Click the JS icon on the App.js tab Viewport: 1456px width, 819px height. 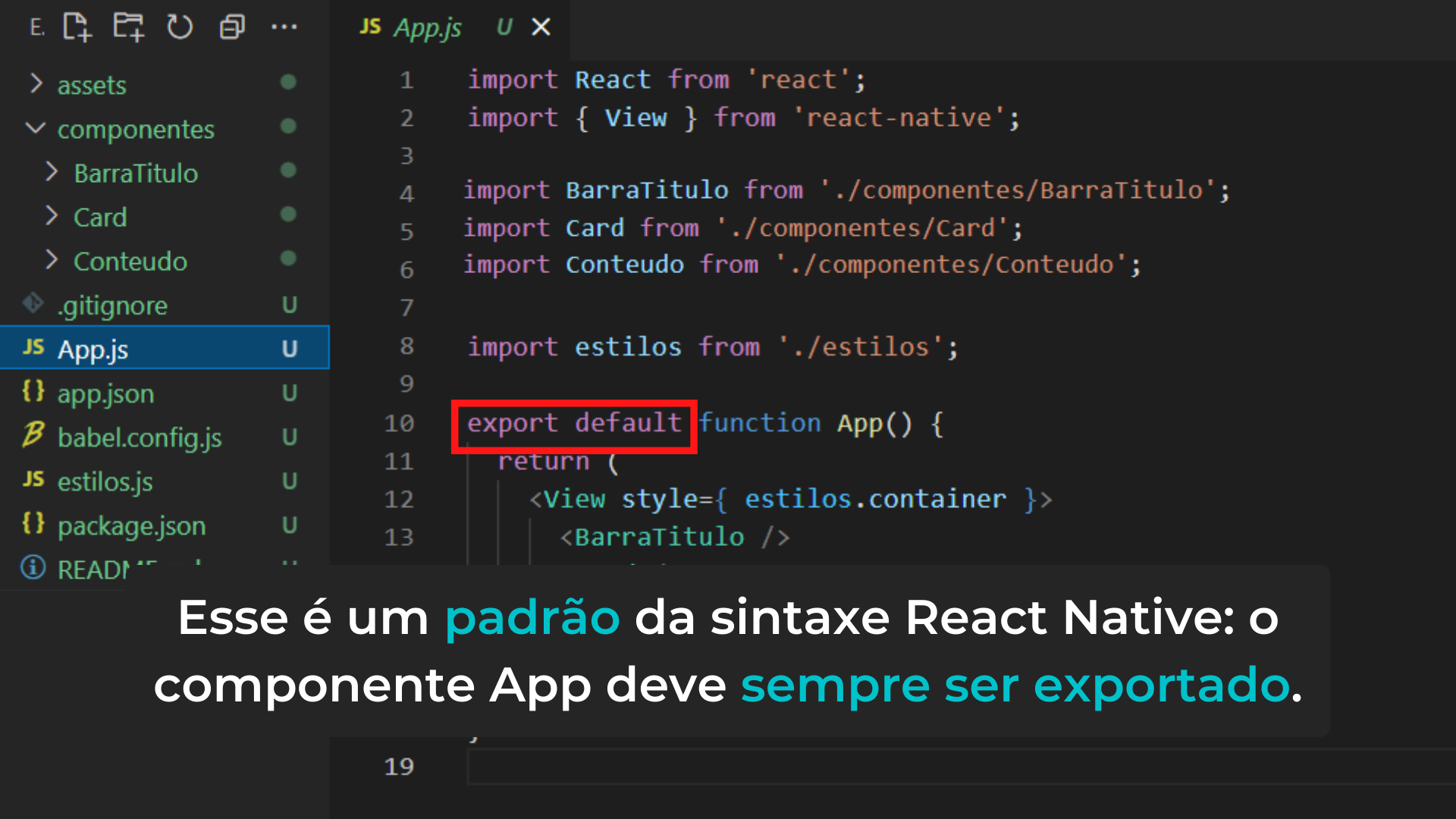[370, 27]
